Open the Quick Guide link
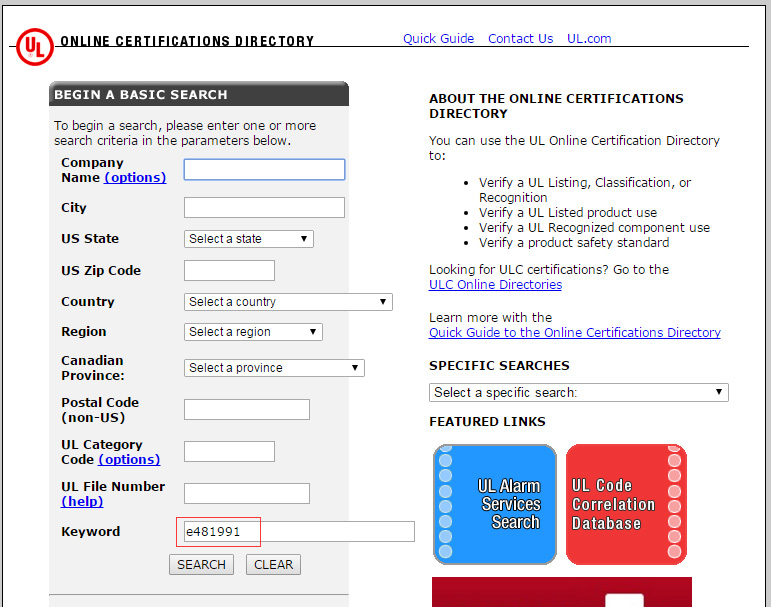The image size is (771, 607). (438, 38)
